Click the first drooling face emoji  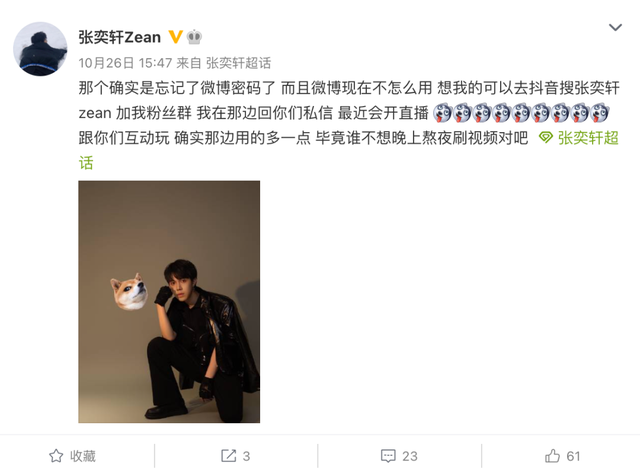pyautogui.click(x=442, y=113)
